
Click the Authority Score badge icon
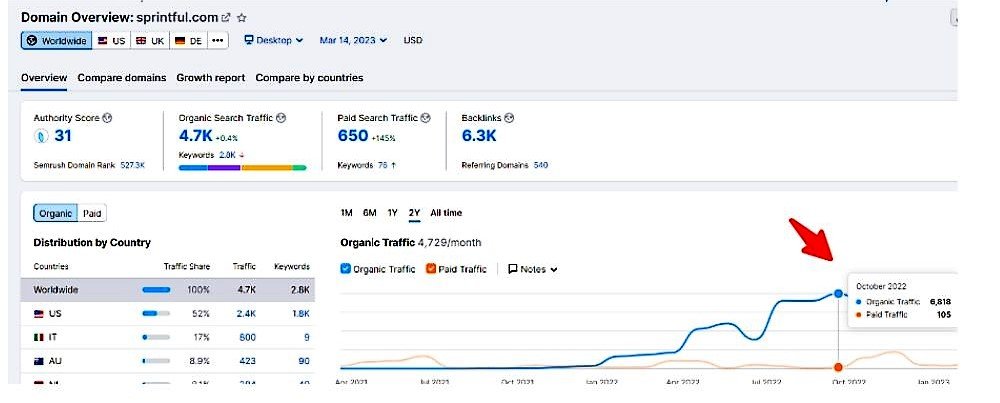click(41, 136)
